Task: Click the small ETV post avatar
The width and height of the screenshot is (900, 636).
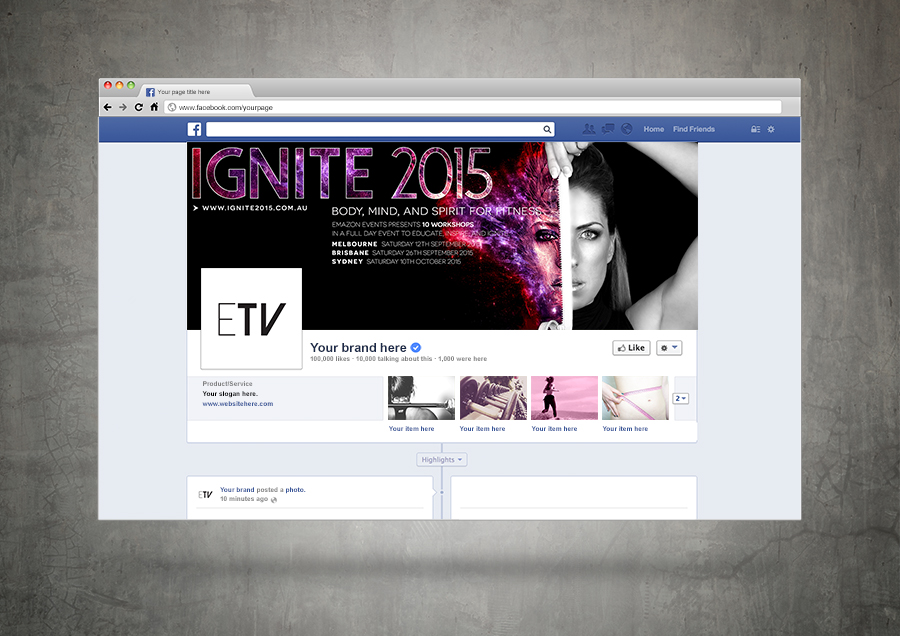Action: 205,494
